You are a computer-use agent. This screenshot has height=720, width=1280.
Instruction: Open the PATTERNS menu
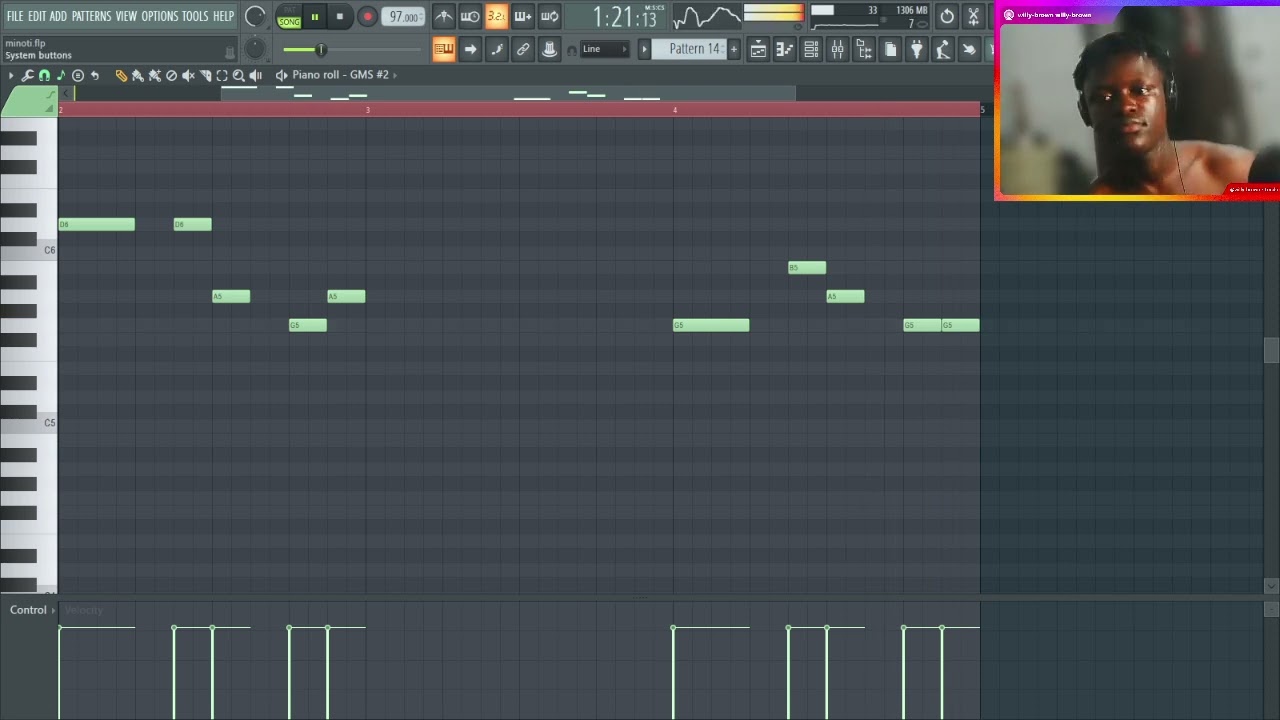pos(91,16)
